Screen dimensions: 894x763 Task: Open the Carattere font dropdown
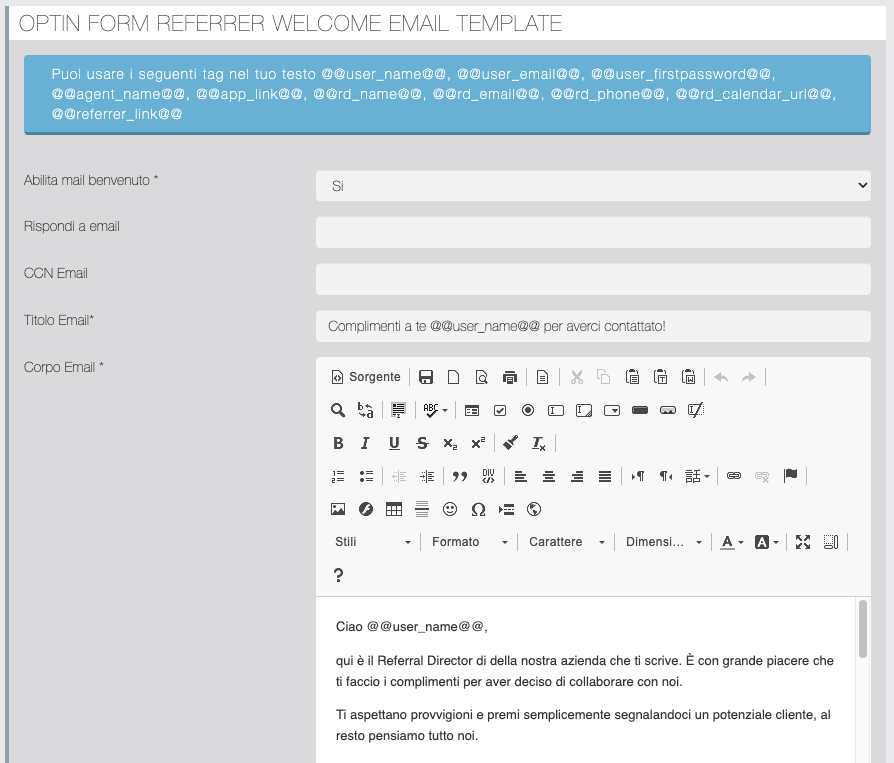coord(567,542)
